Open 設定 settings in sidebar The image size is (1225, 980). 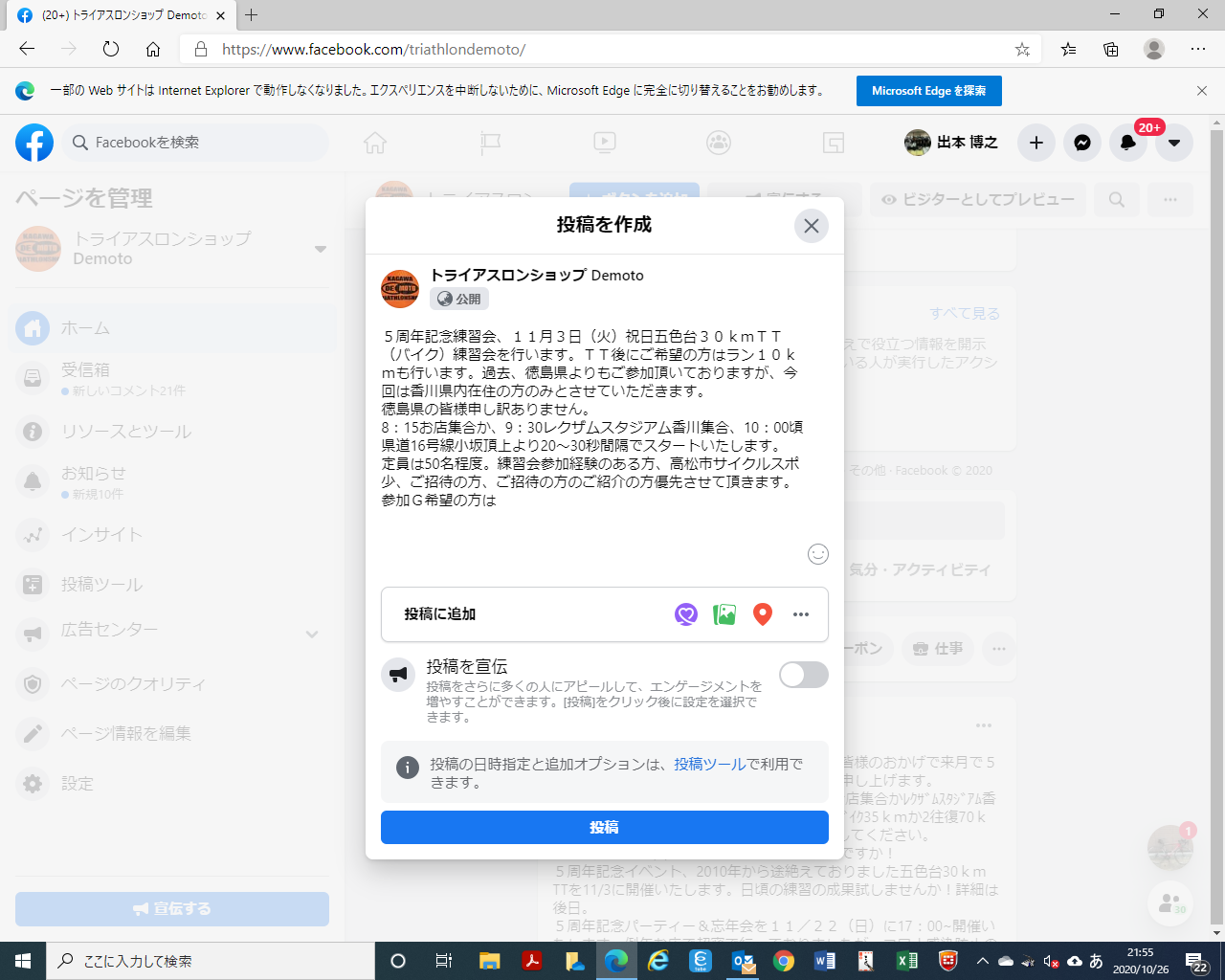tap(172, 784)
